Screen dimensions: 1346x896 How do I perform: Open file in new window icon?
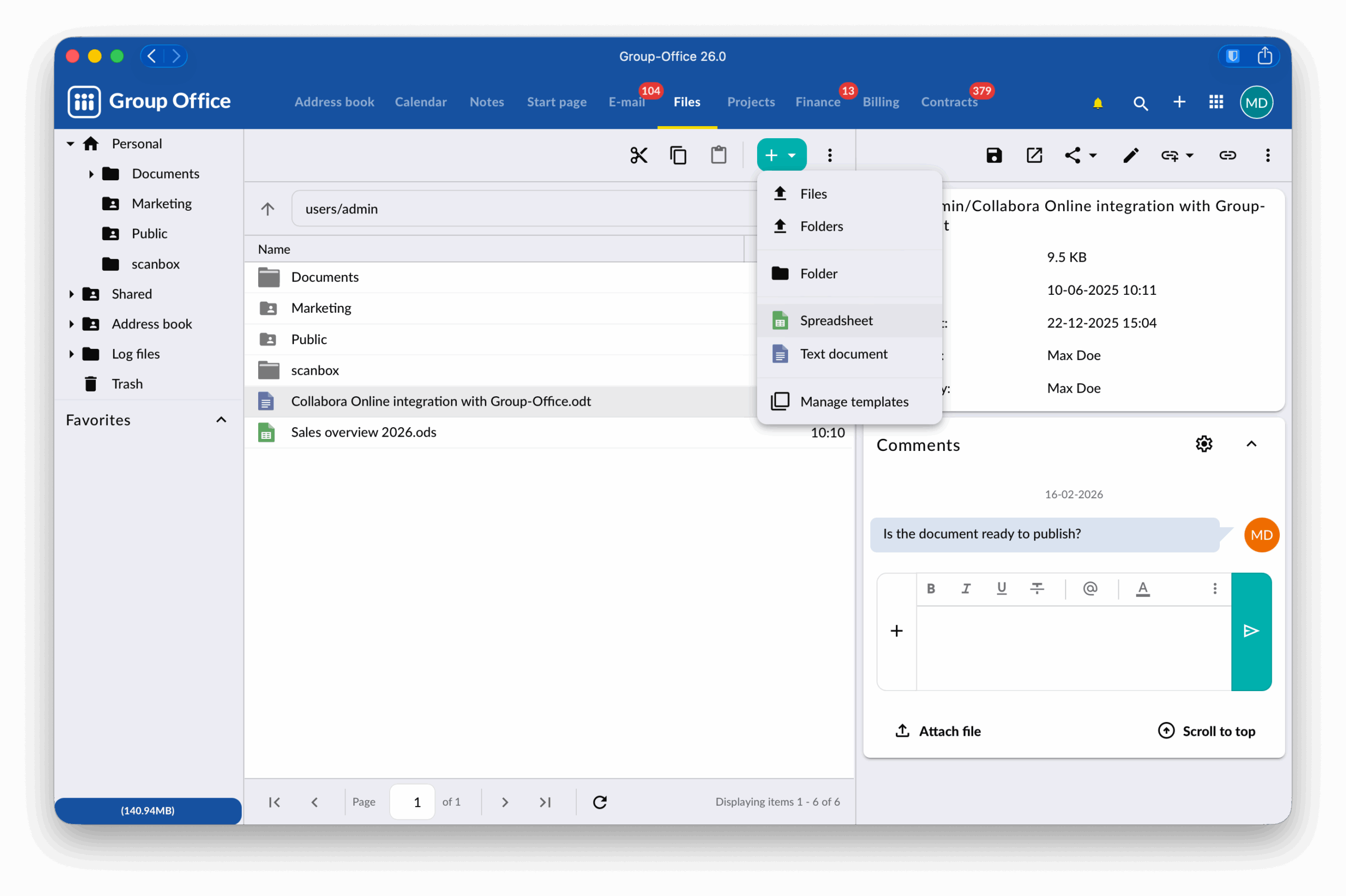point(1034,156)
